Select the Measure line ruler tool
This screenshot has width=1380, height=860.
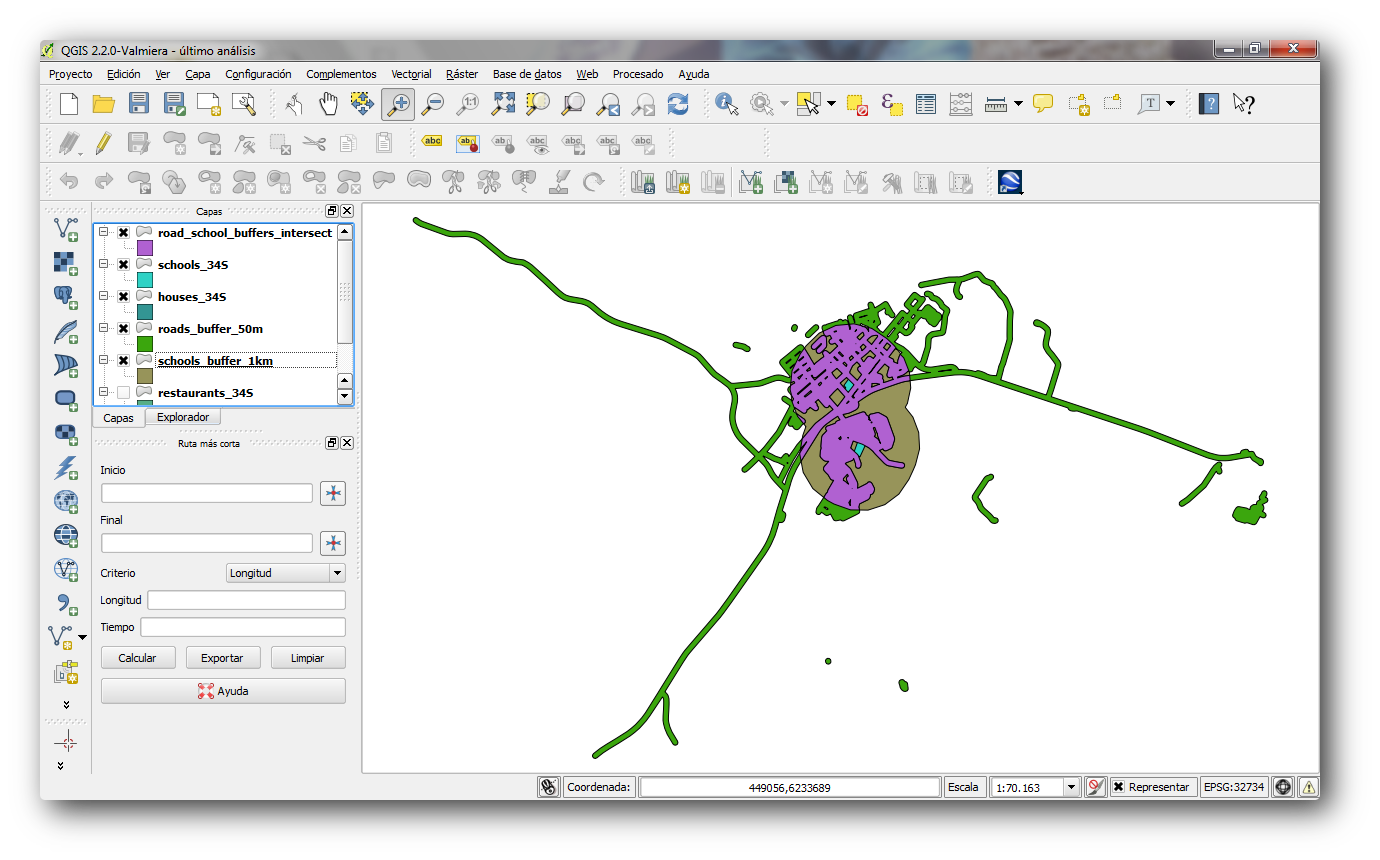pos(995,103)
